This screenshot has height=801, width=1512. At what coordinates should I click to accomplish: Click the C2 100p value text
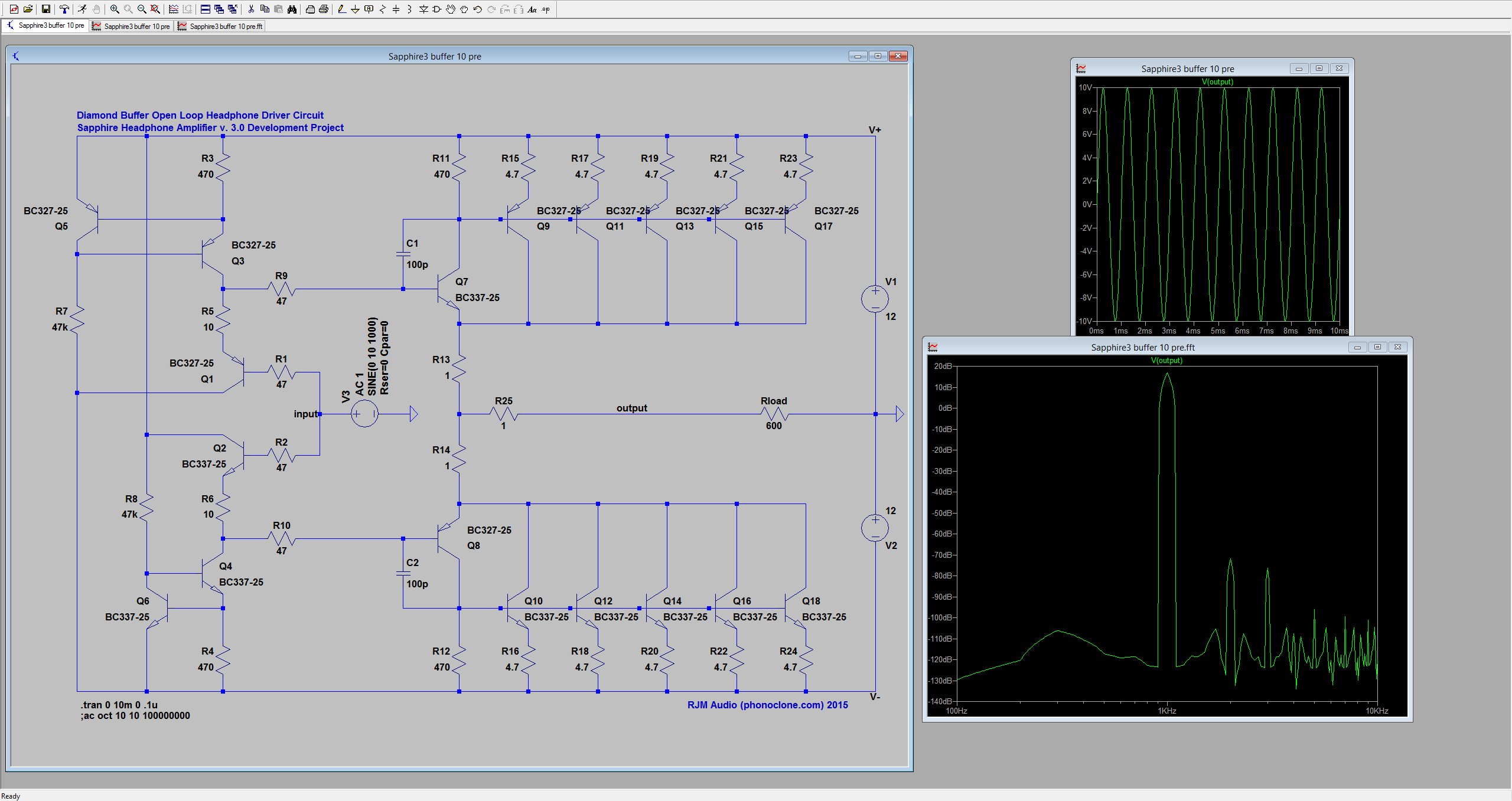tap(417, 584)
